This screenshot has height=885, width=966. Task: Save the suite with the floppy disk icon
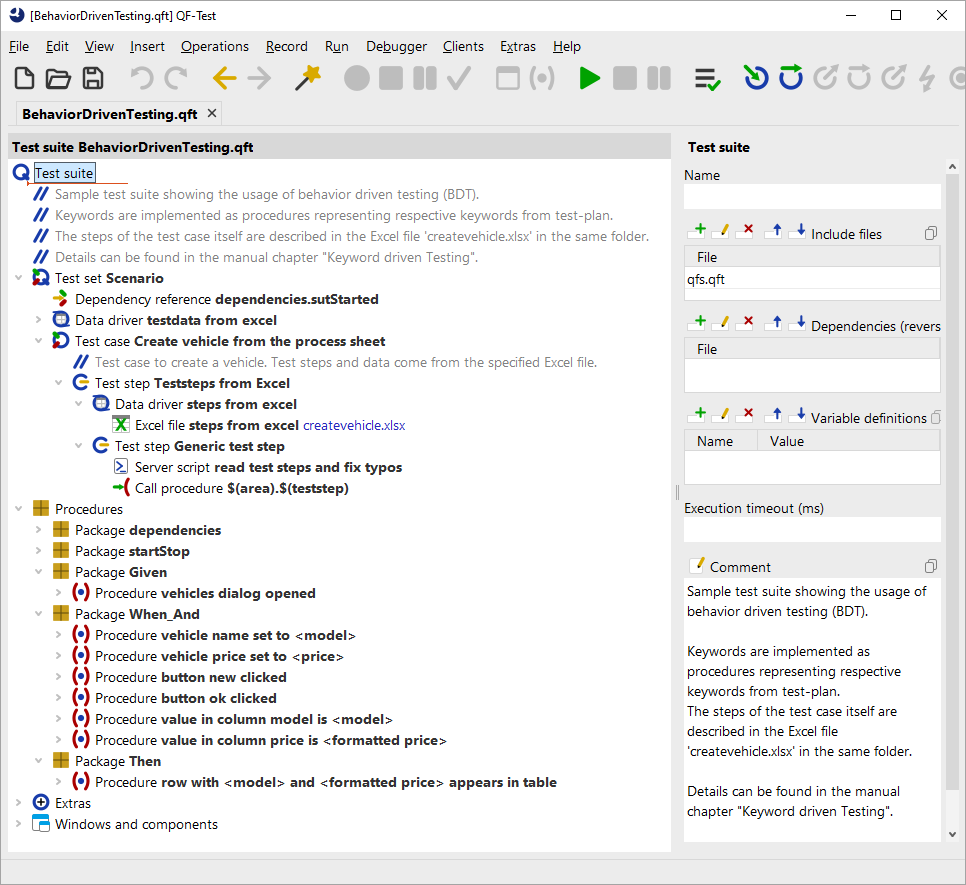pos(93,79)
